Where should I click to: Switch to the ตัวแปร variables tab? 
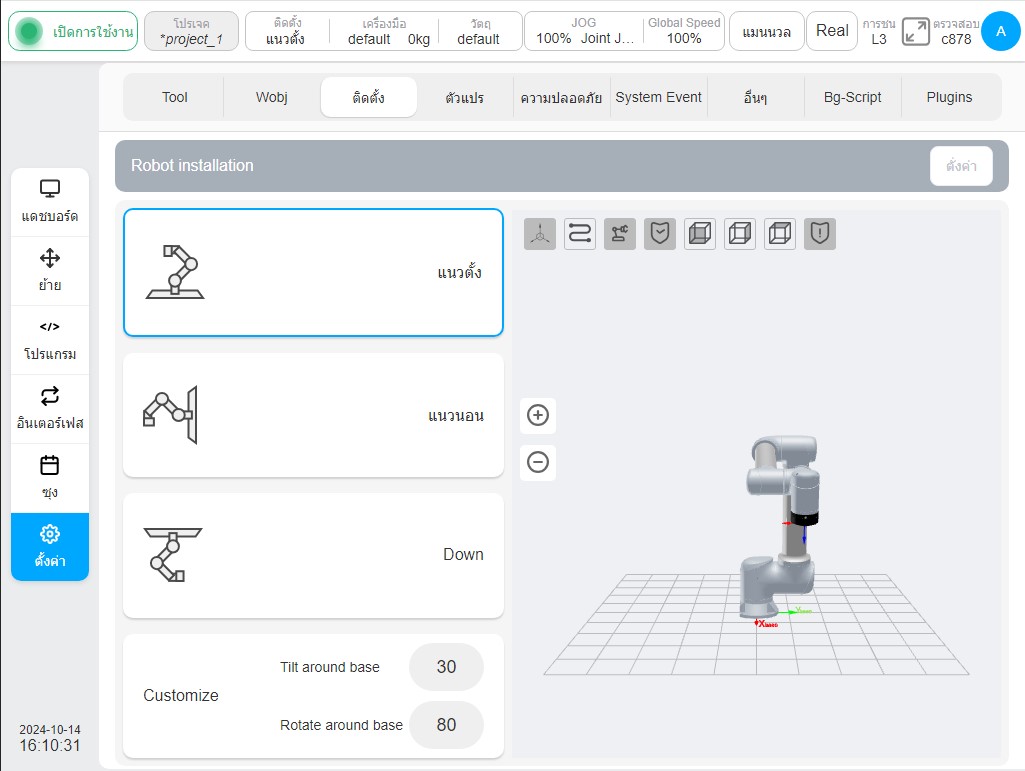click(x=465, y=97)
